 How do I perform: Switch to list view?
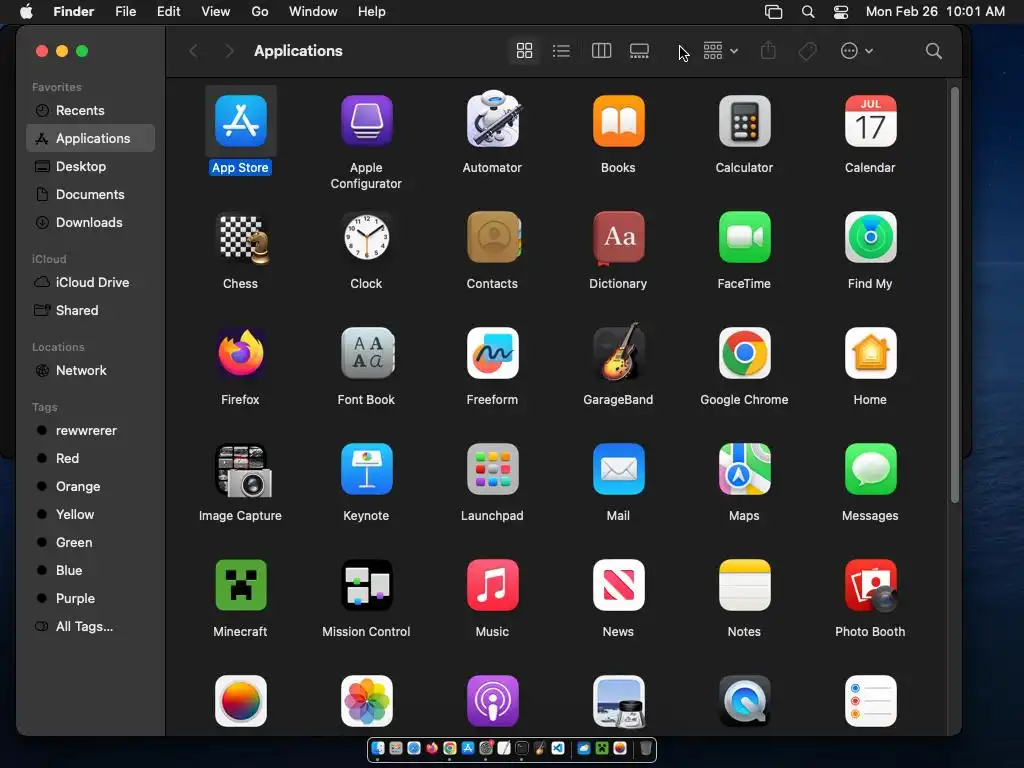561,50
